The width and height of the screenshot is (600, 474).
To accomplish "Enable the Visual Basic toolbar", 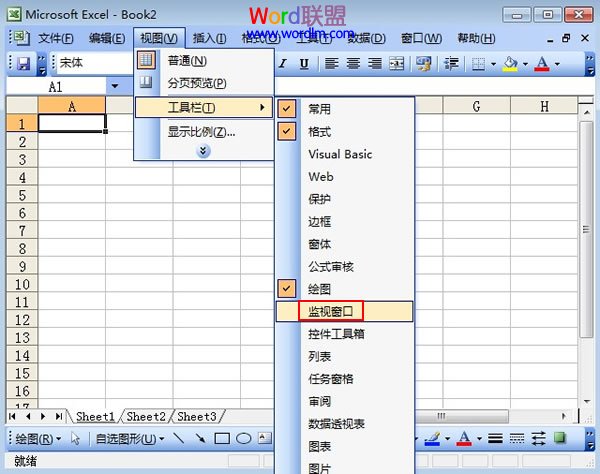I will pyautogui.click(x=345, y=154).
